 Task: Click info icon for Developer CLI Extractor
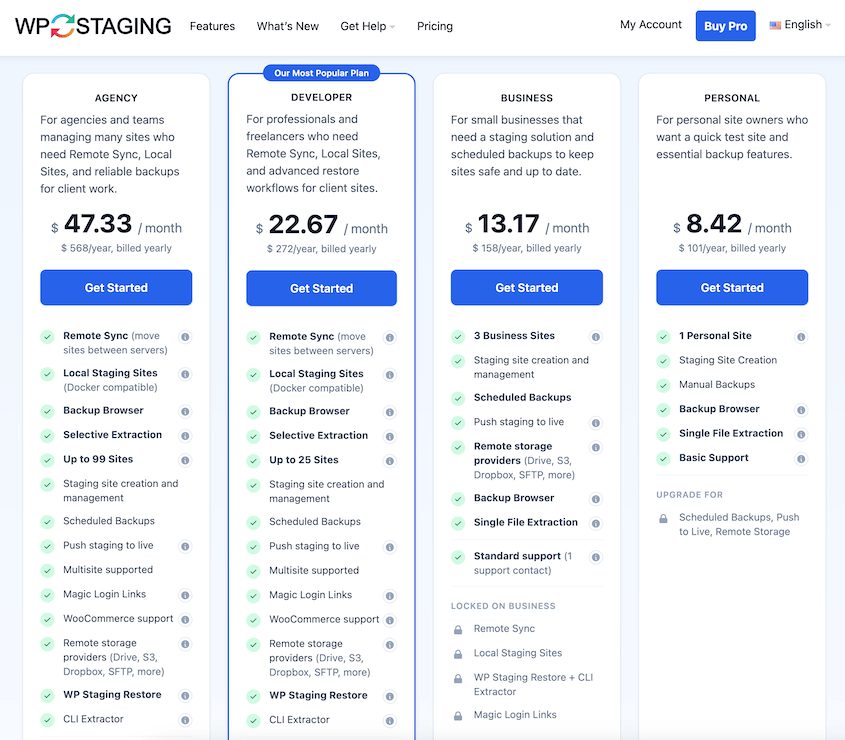[390, 721]
